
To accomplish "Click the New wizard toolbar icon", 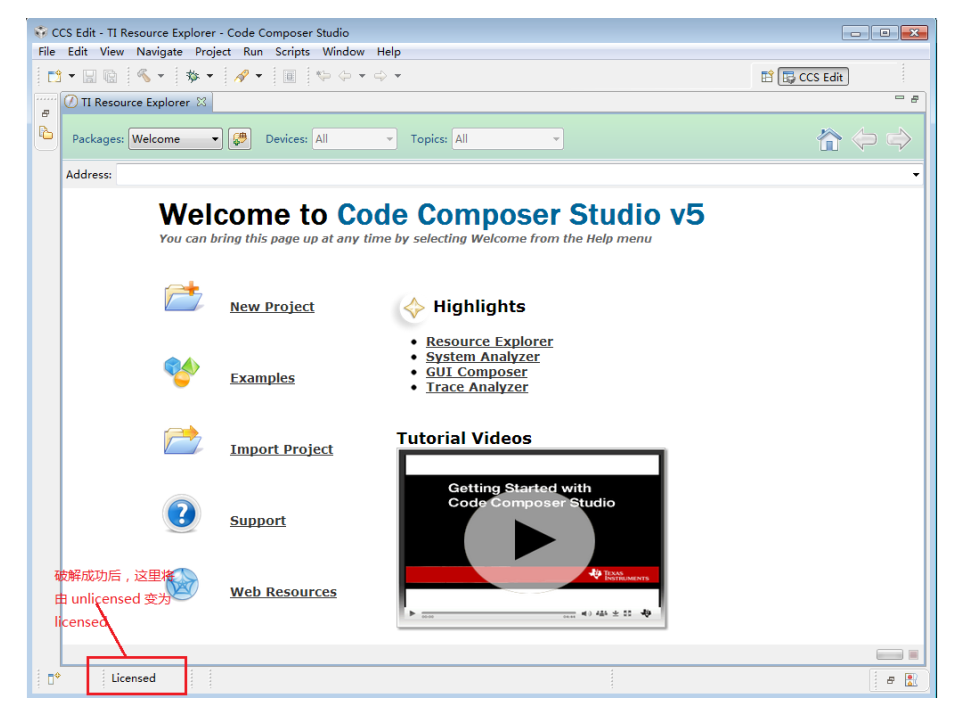I will tap(55, 76).
